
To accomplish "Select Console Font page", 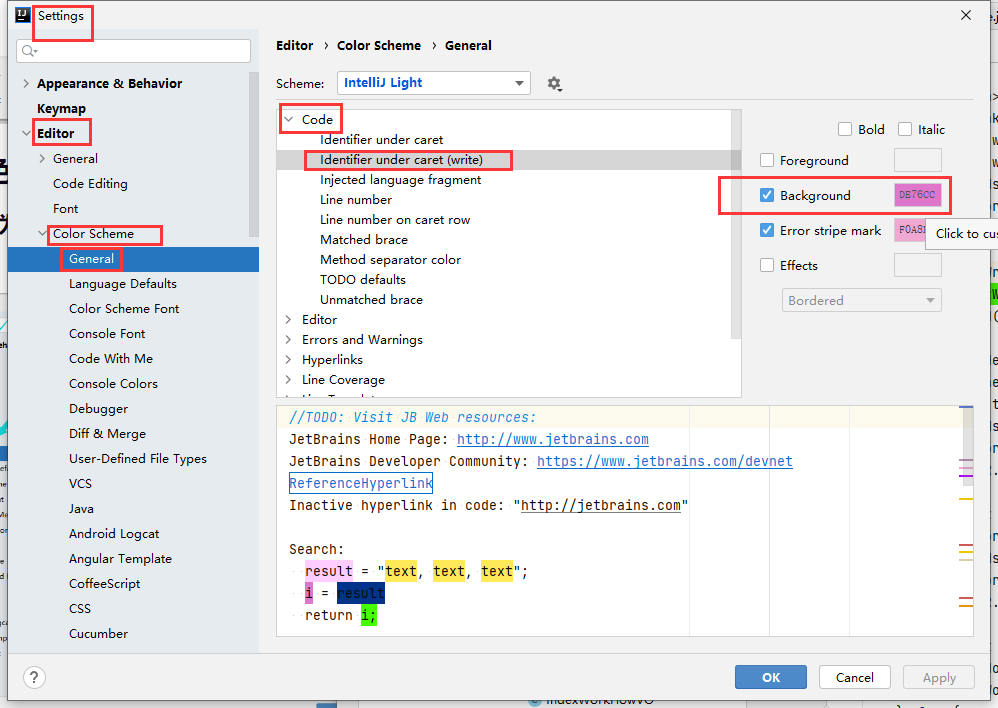I will coord(107,334).
